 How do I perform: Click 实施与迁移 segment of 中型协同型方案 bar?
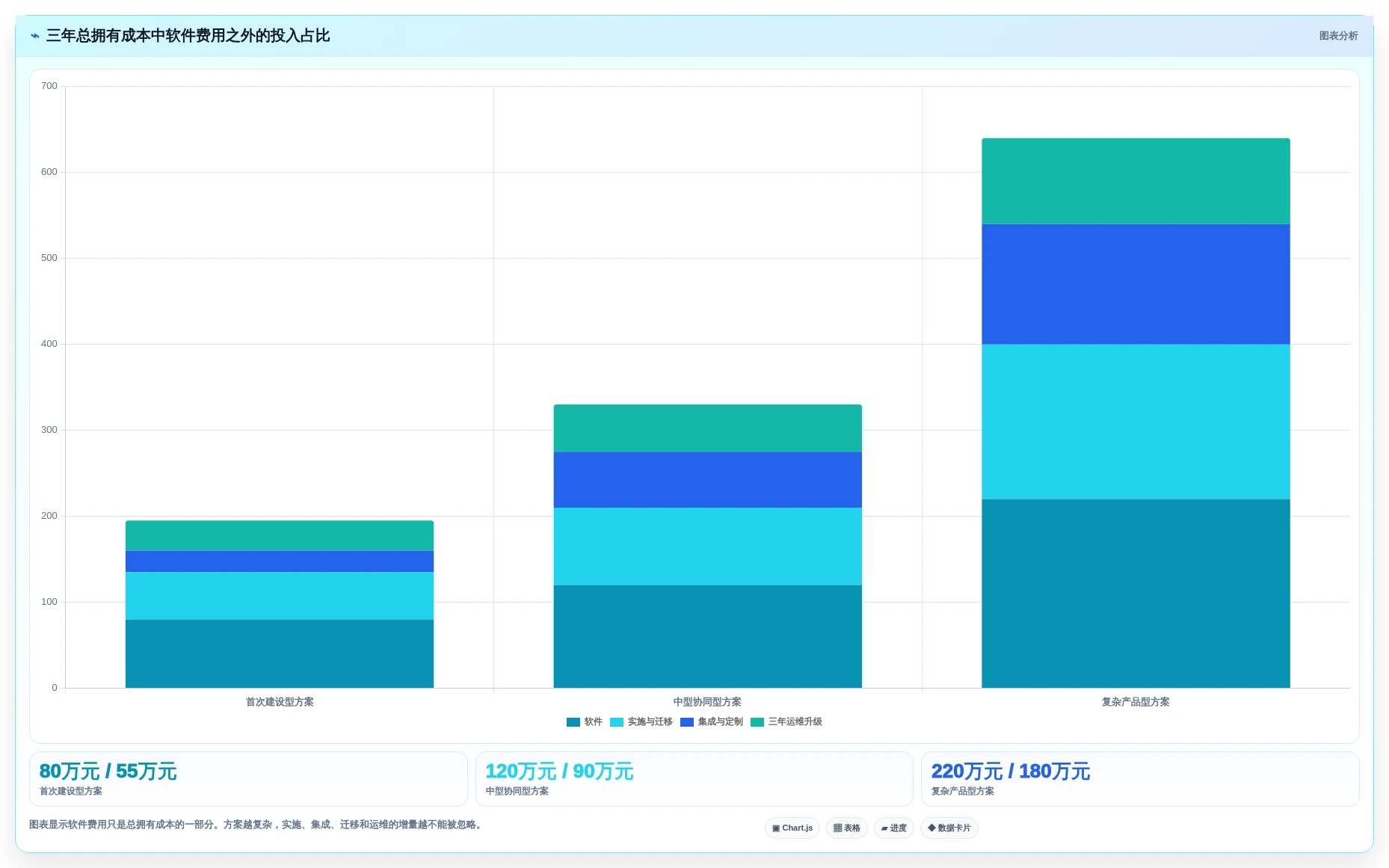(x=708, y=547)
